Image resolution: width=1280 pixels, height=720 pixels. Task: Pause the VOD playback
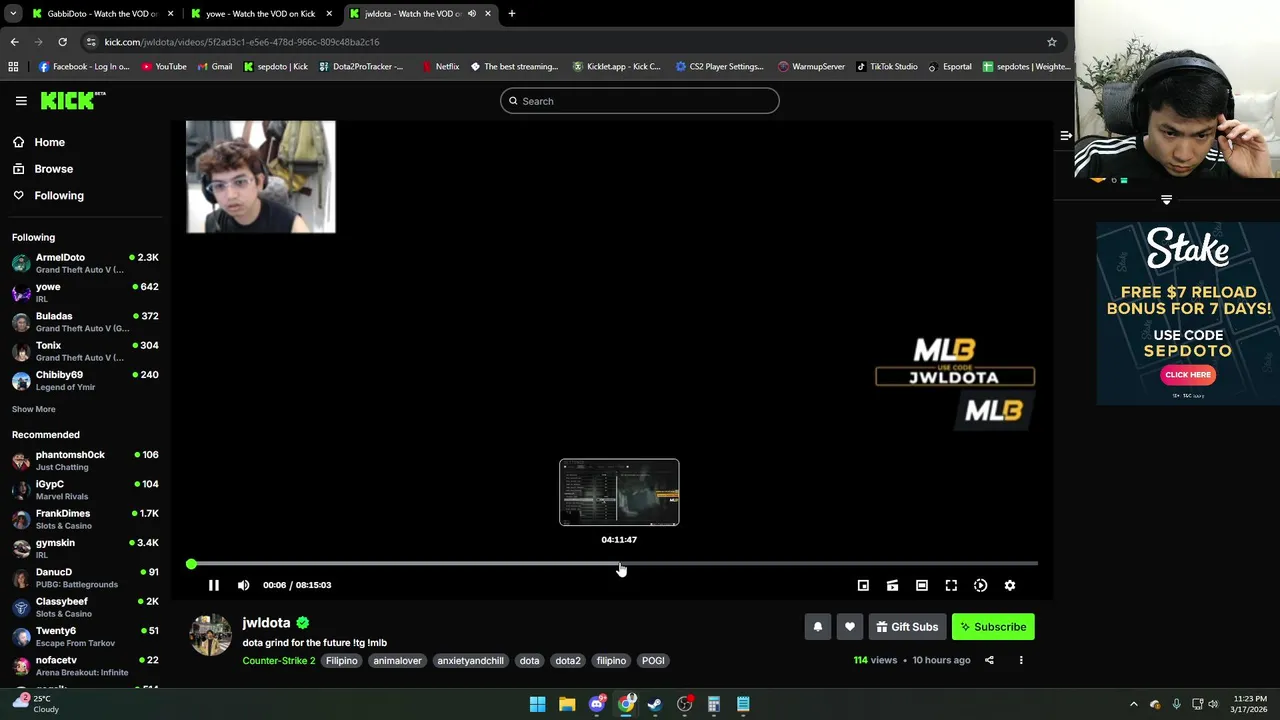(214, 585)
